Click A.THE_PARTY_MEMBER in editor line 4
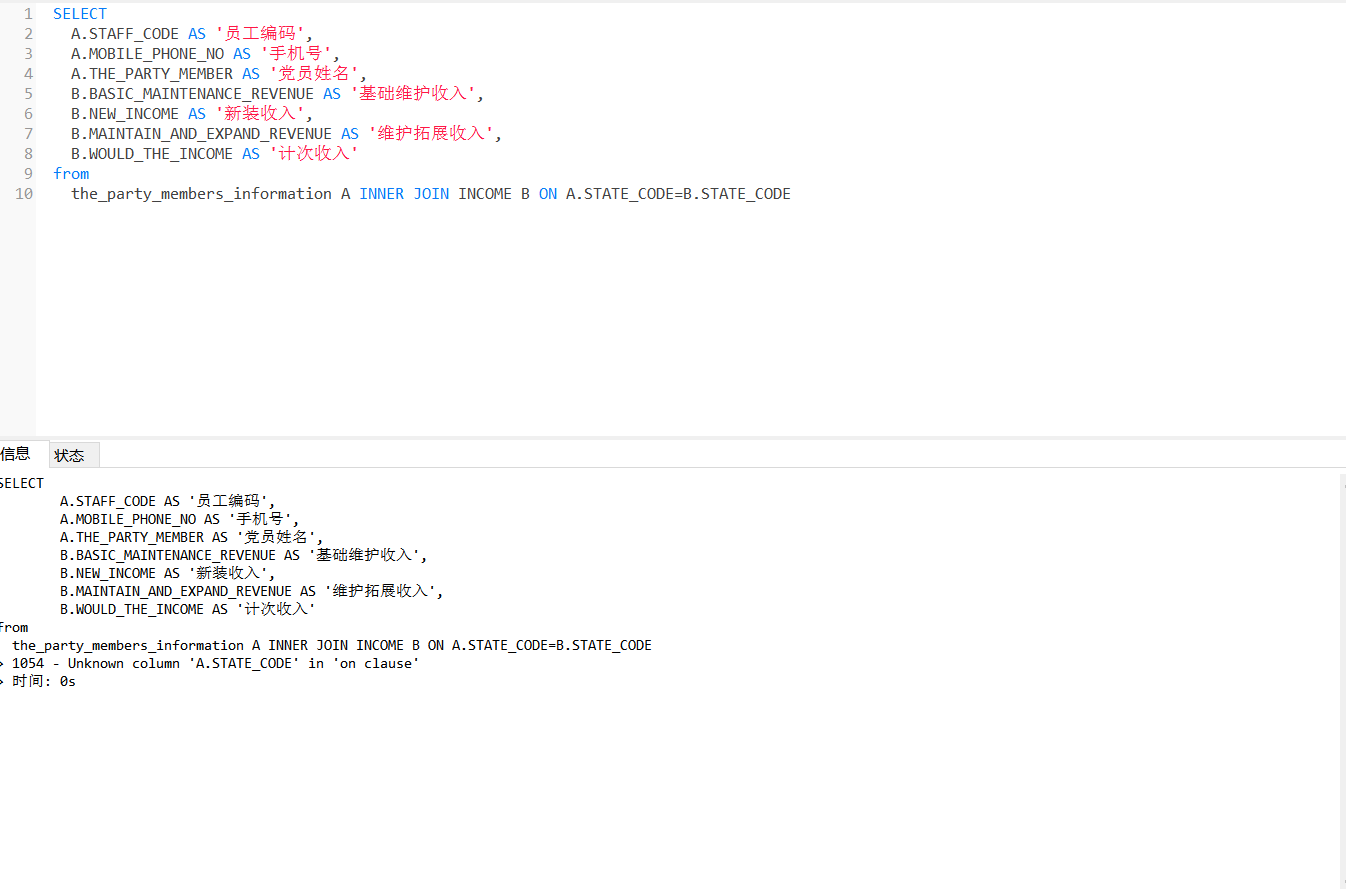The image size is (1346, 889). point(152,74)
